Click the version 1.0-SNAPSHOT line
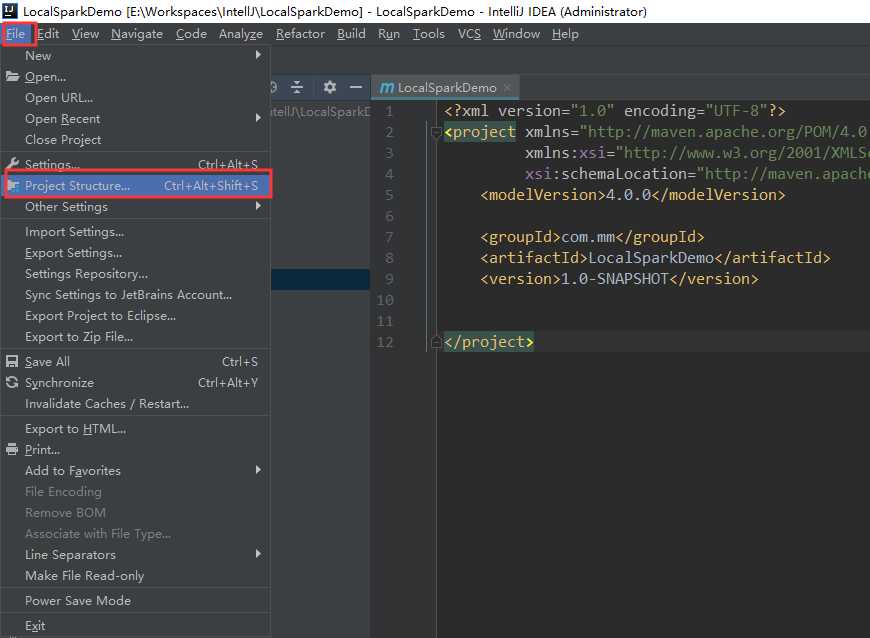870x638 pixels. [x=619, y=279]
